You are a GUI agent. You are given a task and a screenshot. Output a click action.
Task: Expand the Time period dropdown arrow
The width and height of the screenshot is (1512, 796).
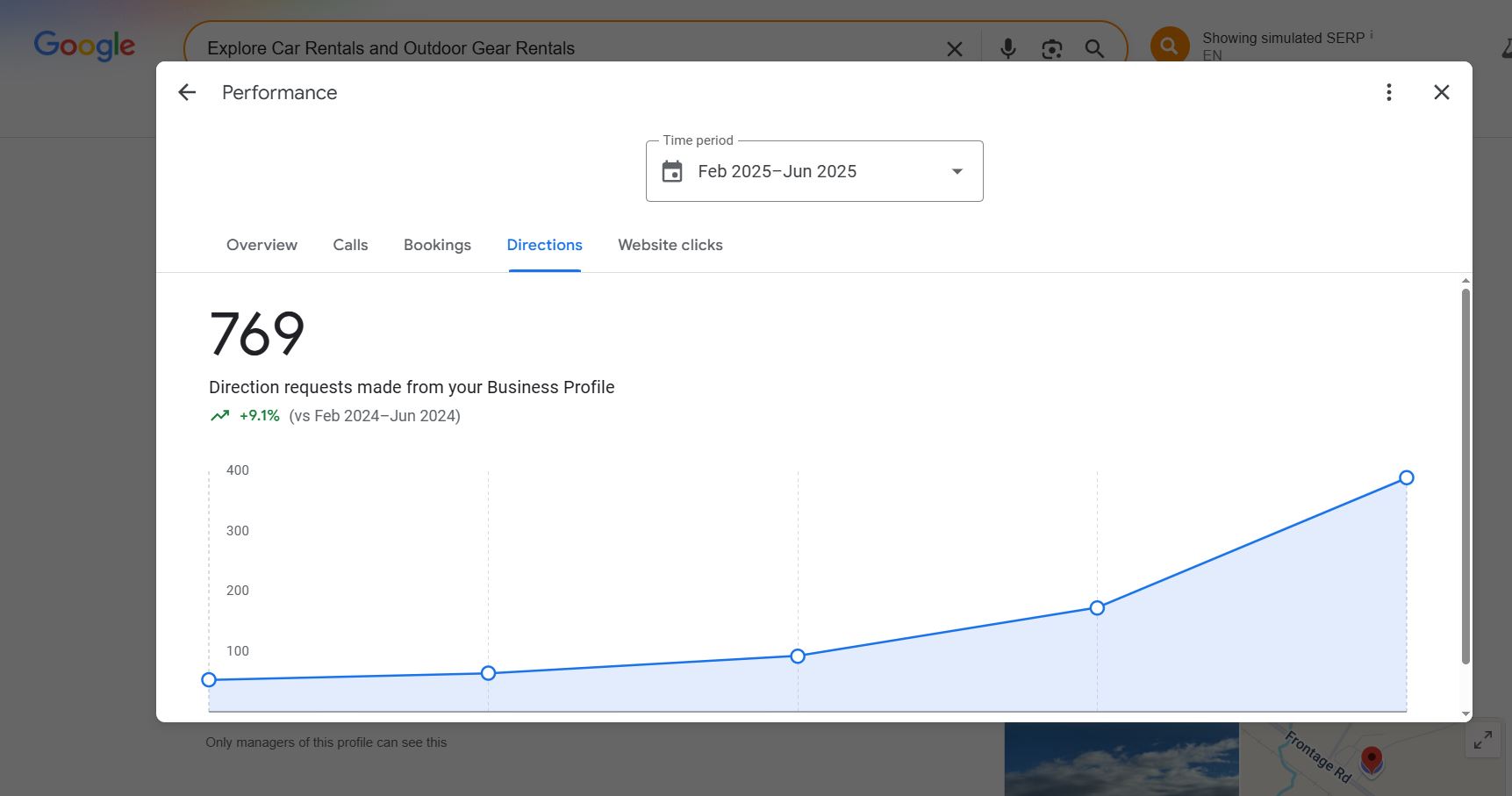click(x=957, y=171)
